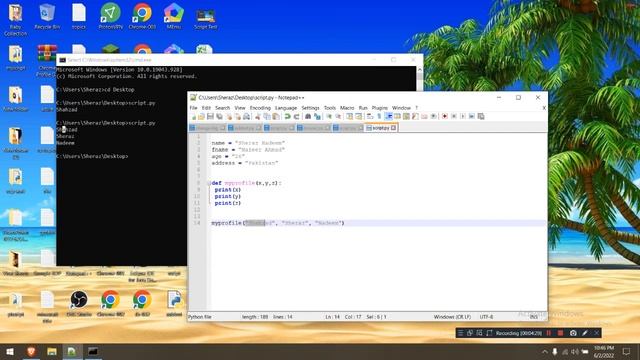The height and width of the screenshot is (360, 640).
Task: Collapse the def myprofile fold marker
Action: 209,183
